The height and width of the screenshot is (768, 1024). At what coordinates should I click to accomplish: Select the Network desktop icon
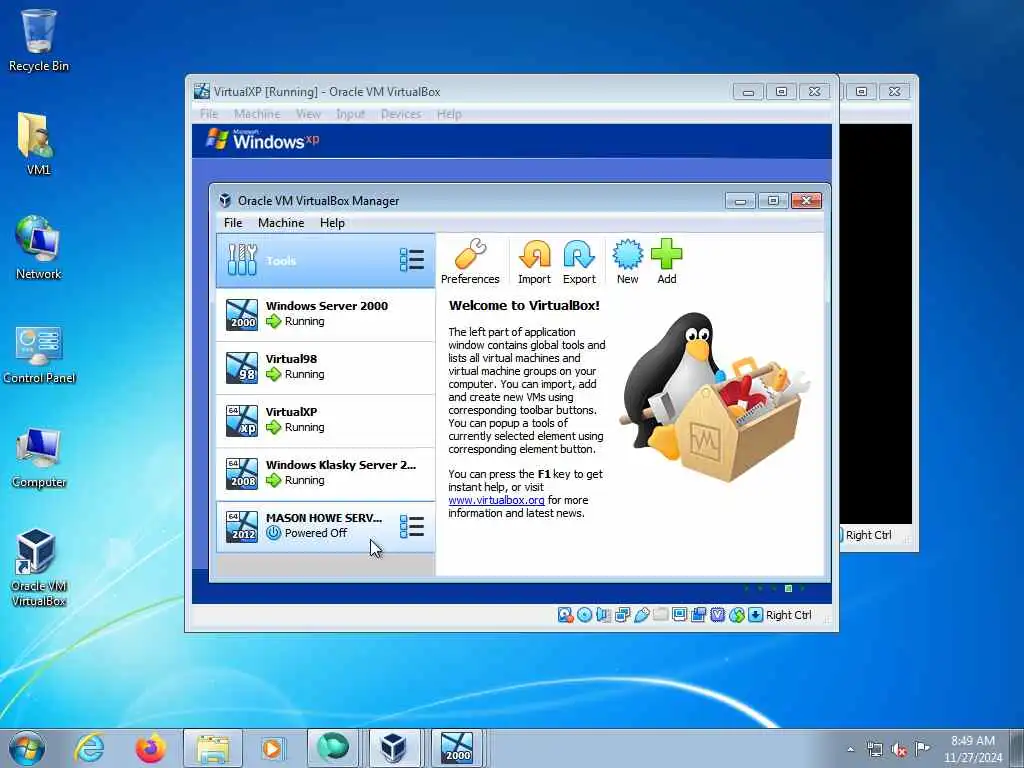point(39,248)
